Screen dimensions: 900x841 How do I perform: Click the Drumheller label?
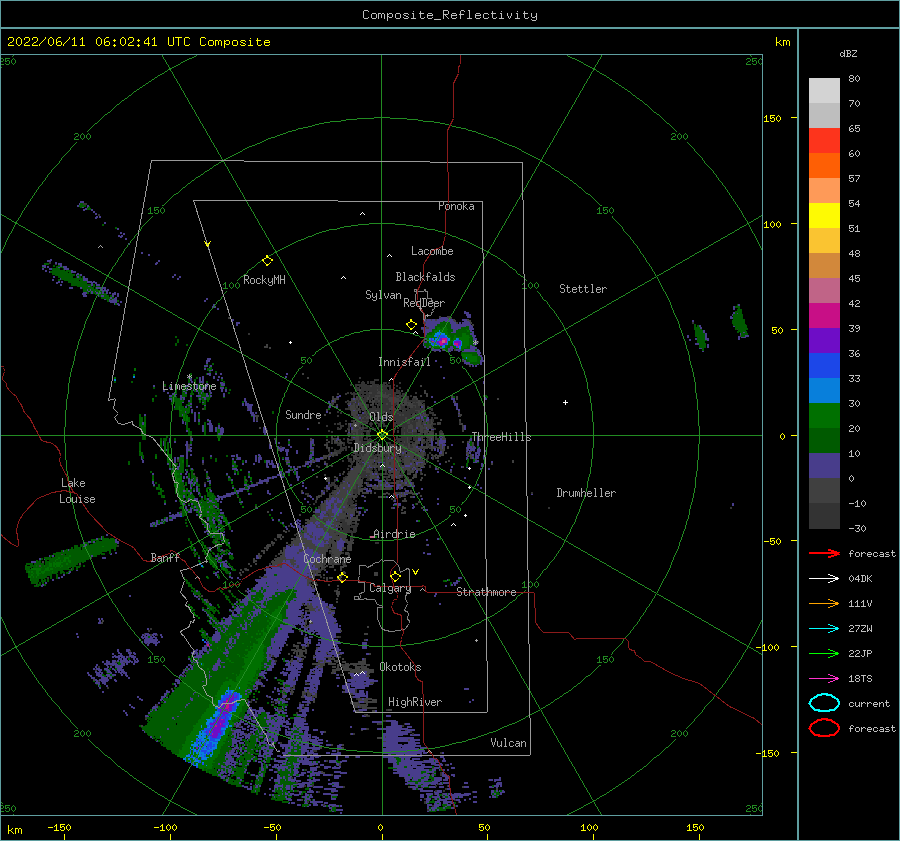586,493
